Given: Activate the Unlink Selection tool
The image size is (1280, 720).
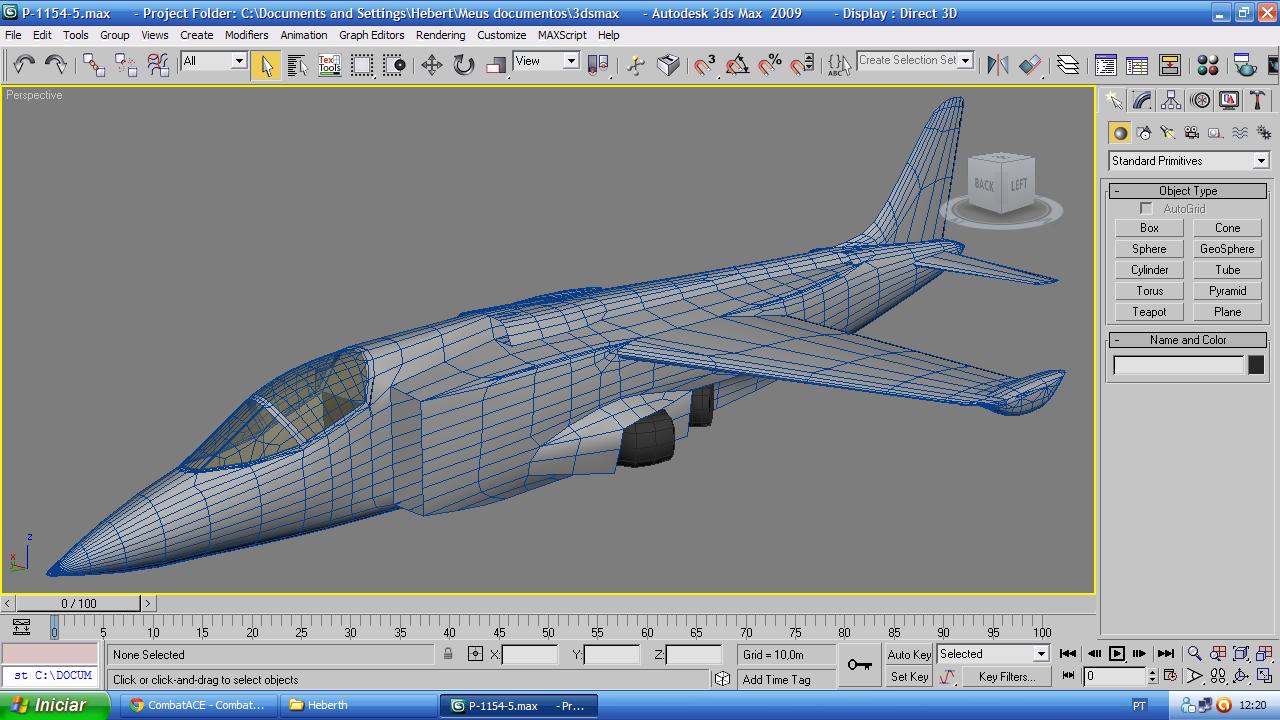Looking at the screenshot, I should click(x=126, y=65).
